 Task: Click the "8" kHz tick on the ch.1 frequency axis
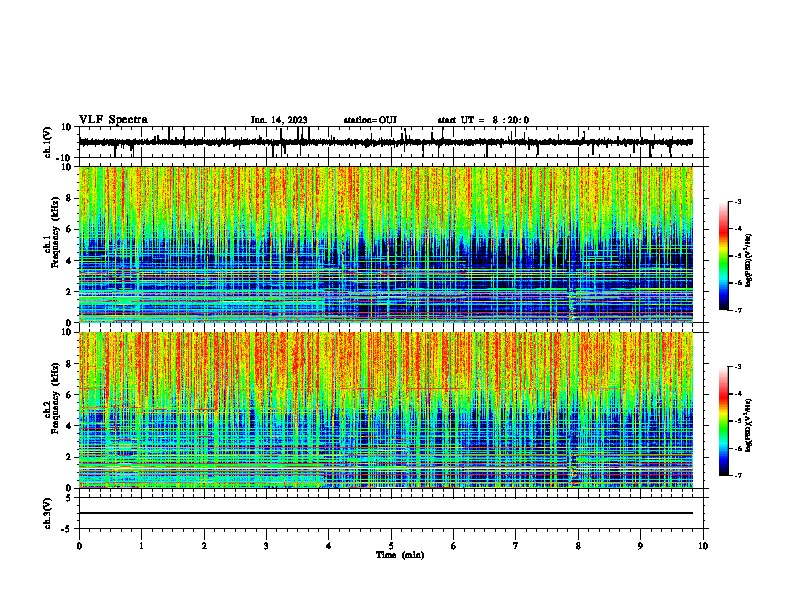69,198
